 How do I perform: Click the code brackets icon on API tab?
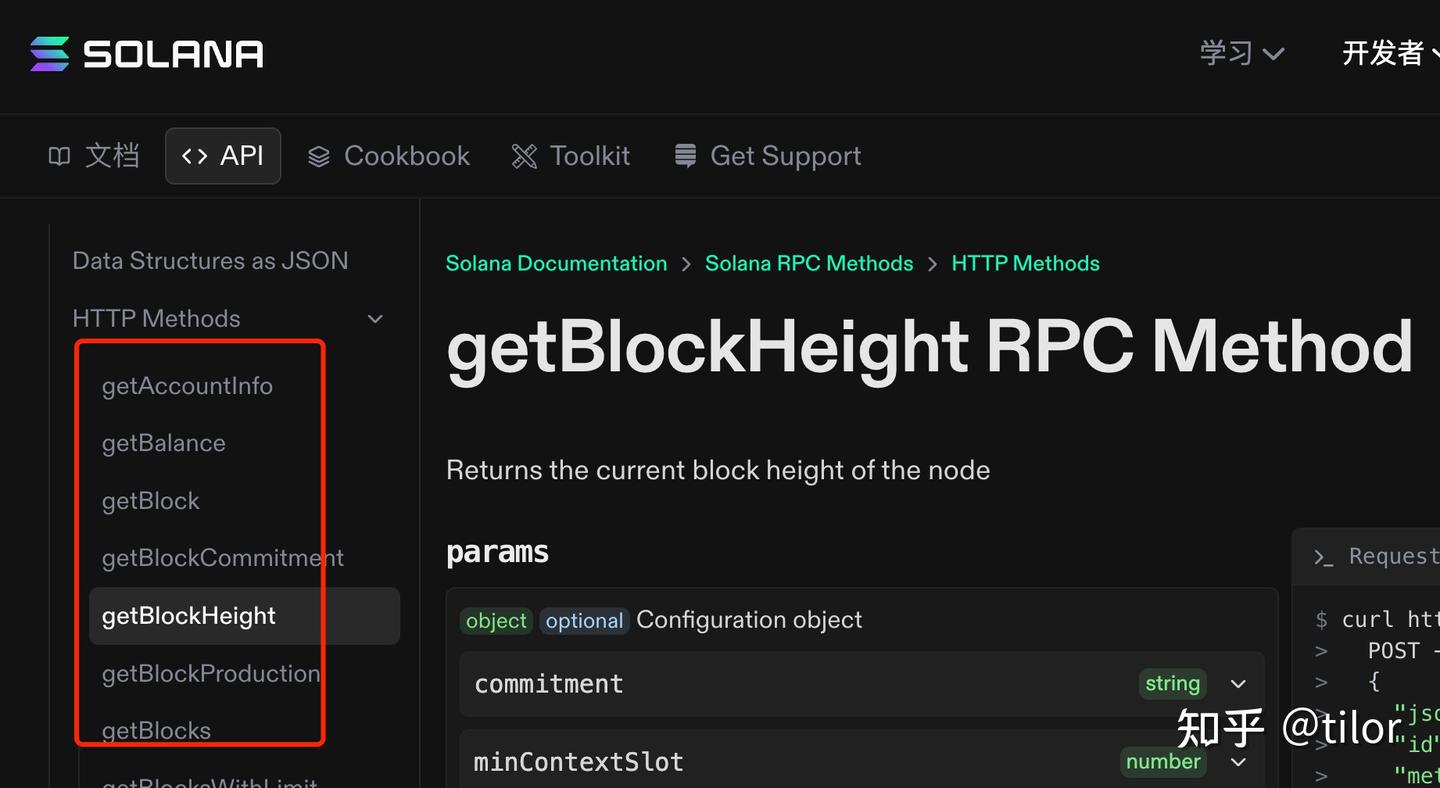194,156
